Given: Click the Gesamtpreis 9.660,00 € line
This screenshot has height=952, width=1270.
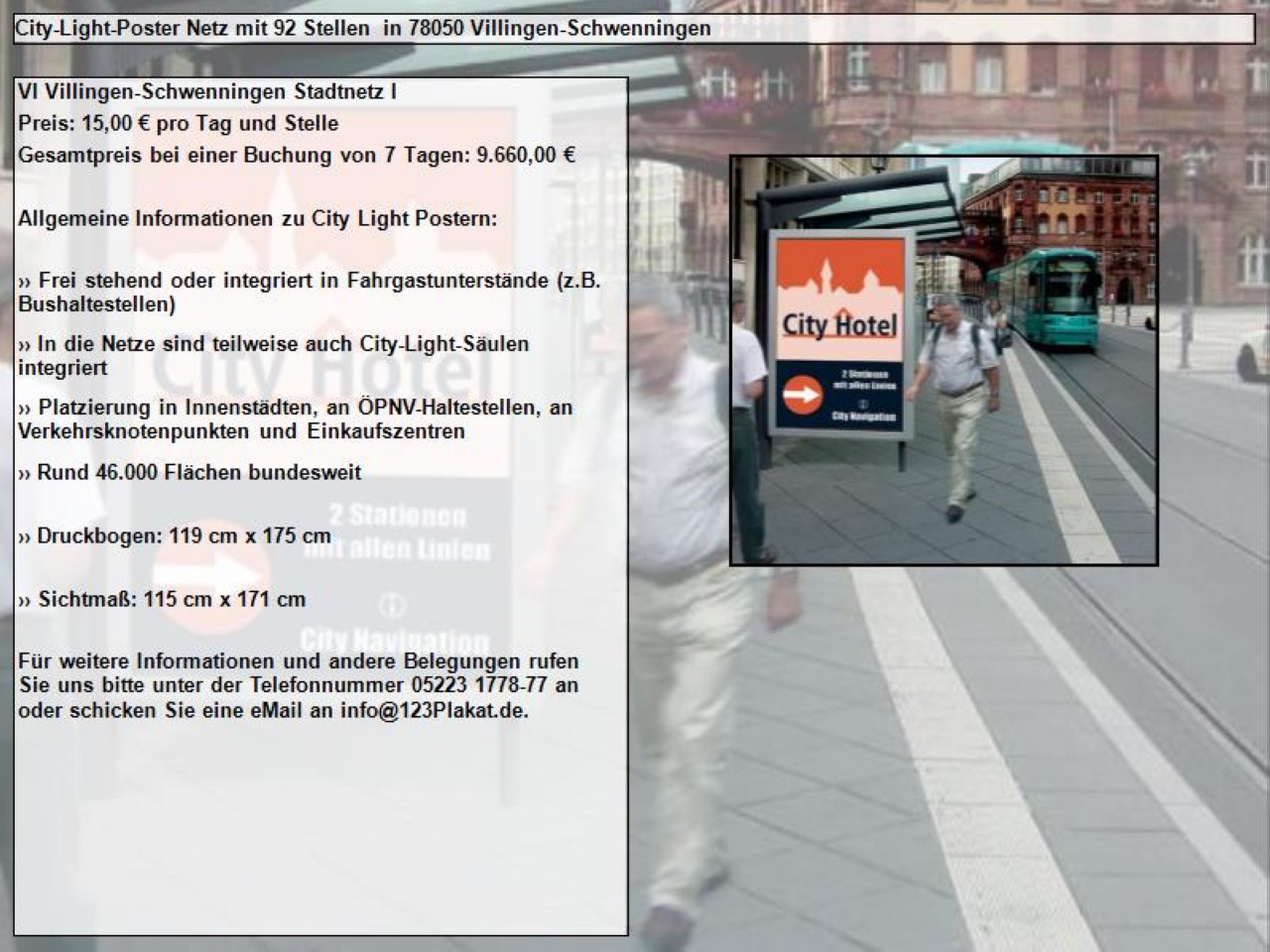Looking at the screenshot, I should (x=297, y=156).
